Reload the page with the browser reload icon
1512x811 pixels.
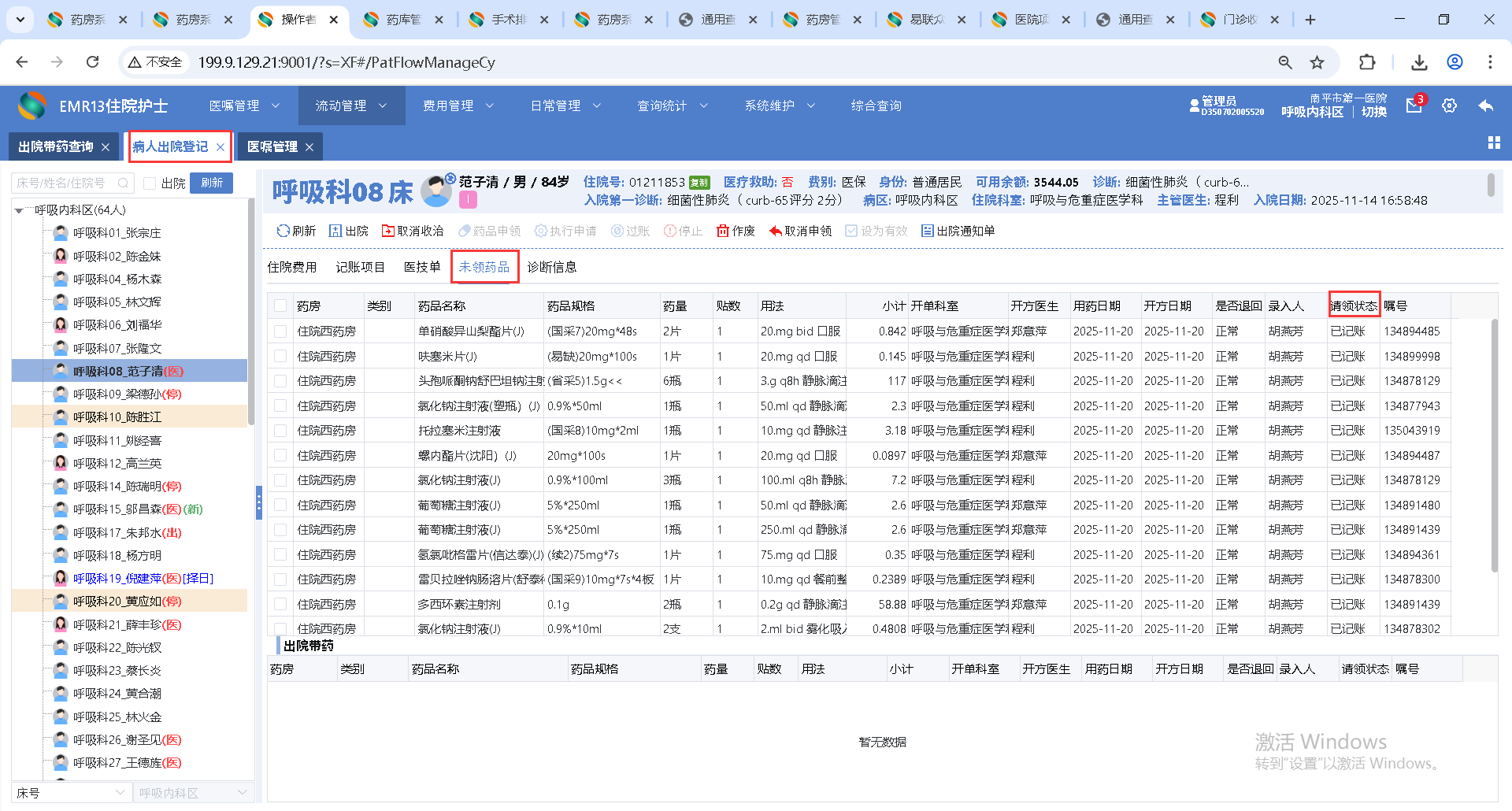[93, 61]
